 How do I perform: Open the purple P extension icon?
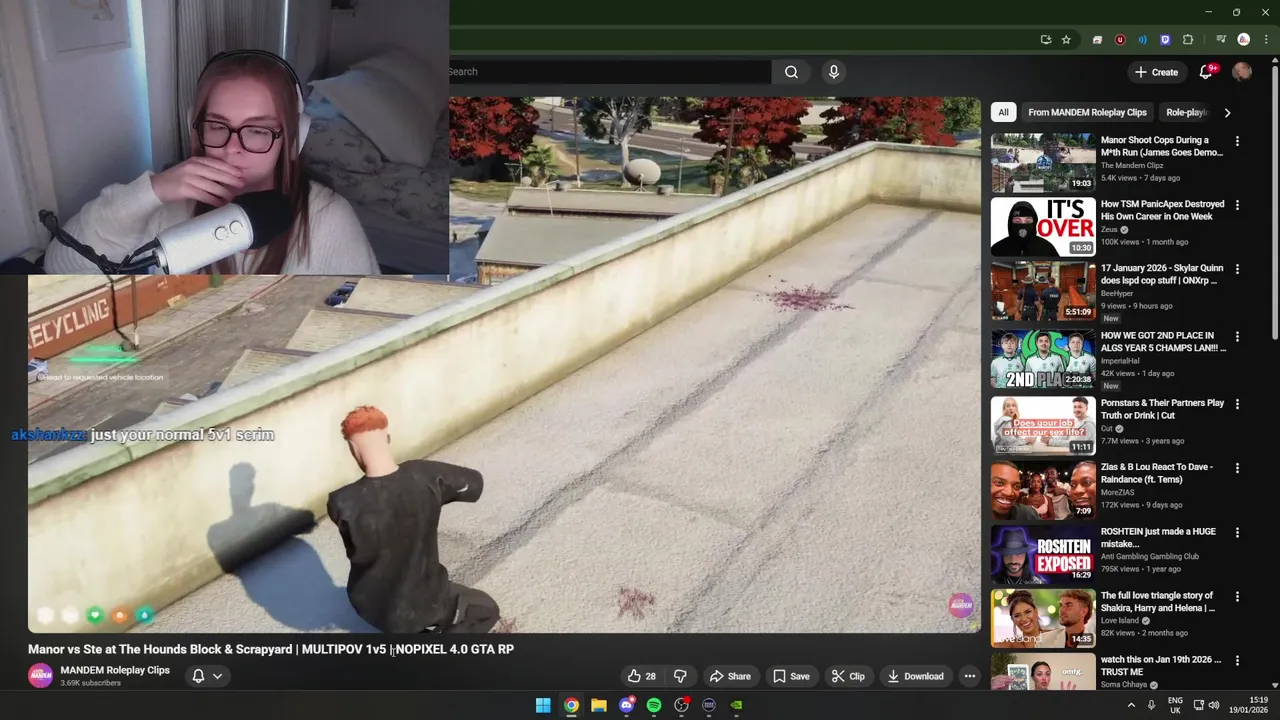tap(1165, 40)
